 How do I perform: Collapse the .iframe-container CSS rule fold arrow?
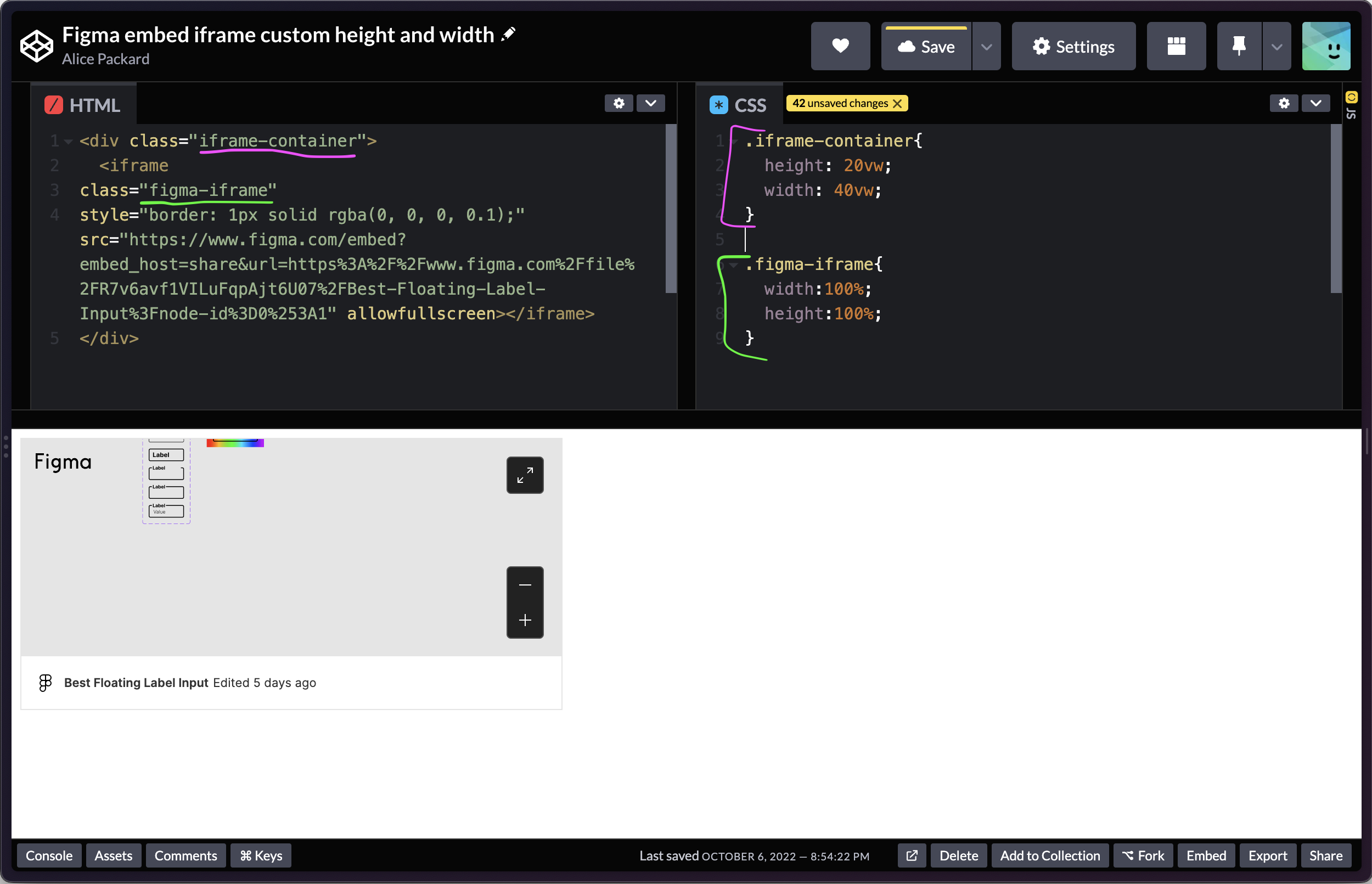[734, 141]
